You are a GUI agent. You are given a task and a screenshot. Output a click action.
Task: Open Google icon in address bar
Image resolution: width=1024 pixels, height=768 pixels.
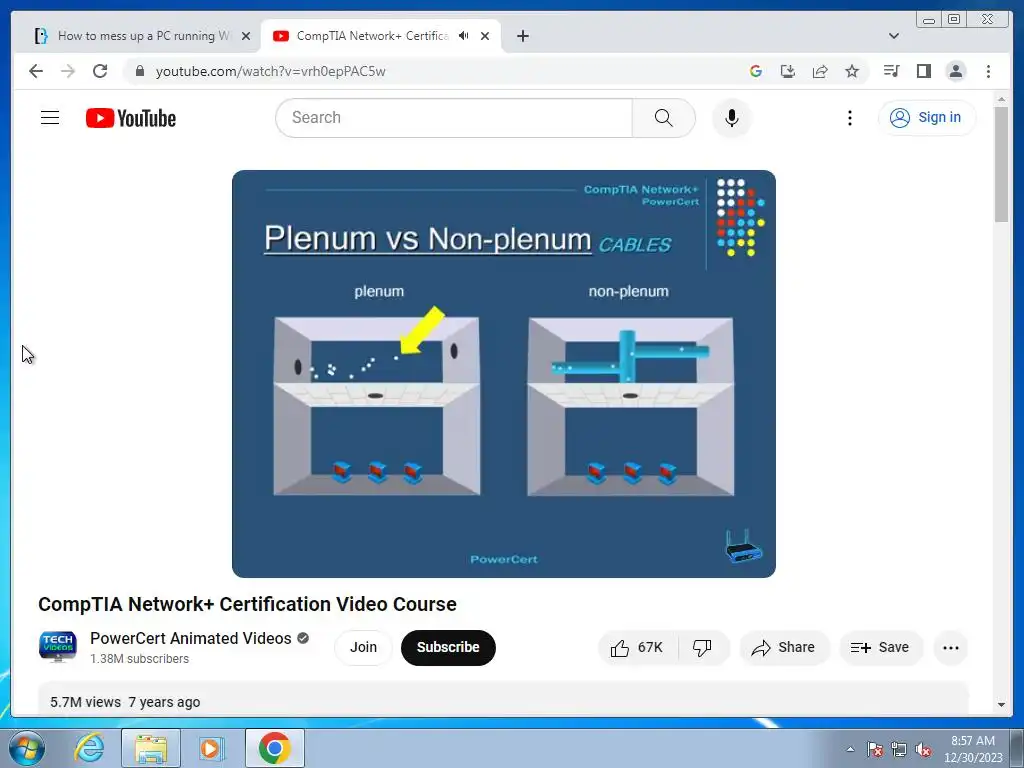pos(756,71)
